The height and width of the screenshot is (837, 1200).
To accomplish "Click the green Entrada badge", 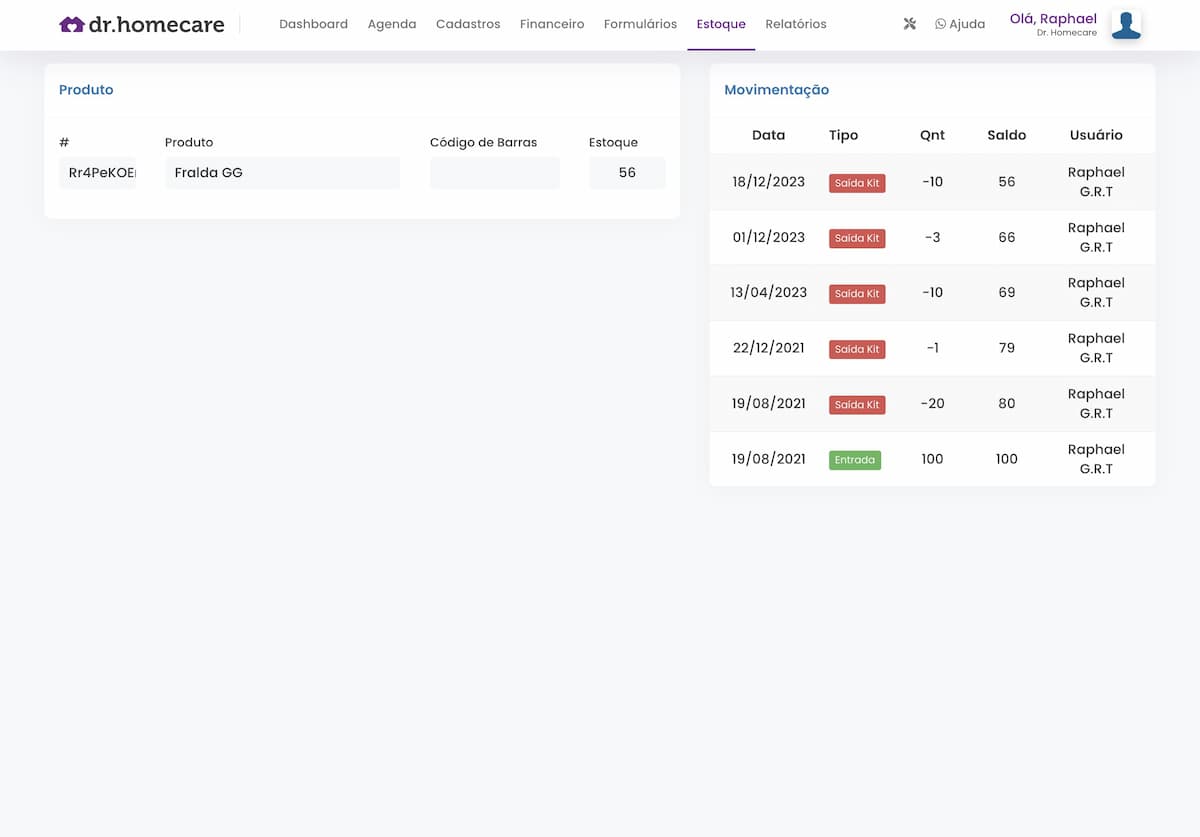I will (854, 460).
